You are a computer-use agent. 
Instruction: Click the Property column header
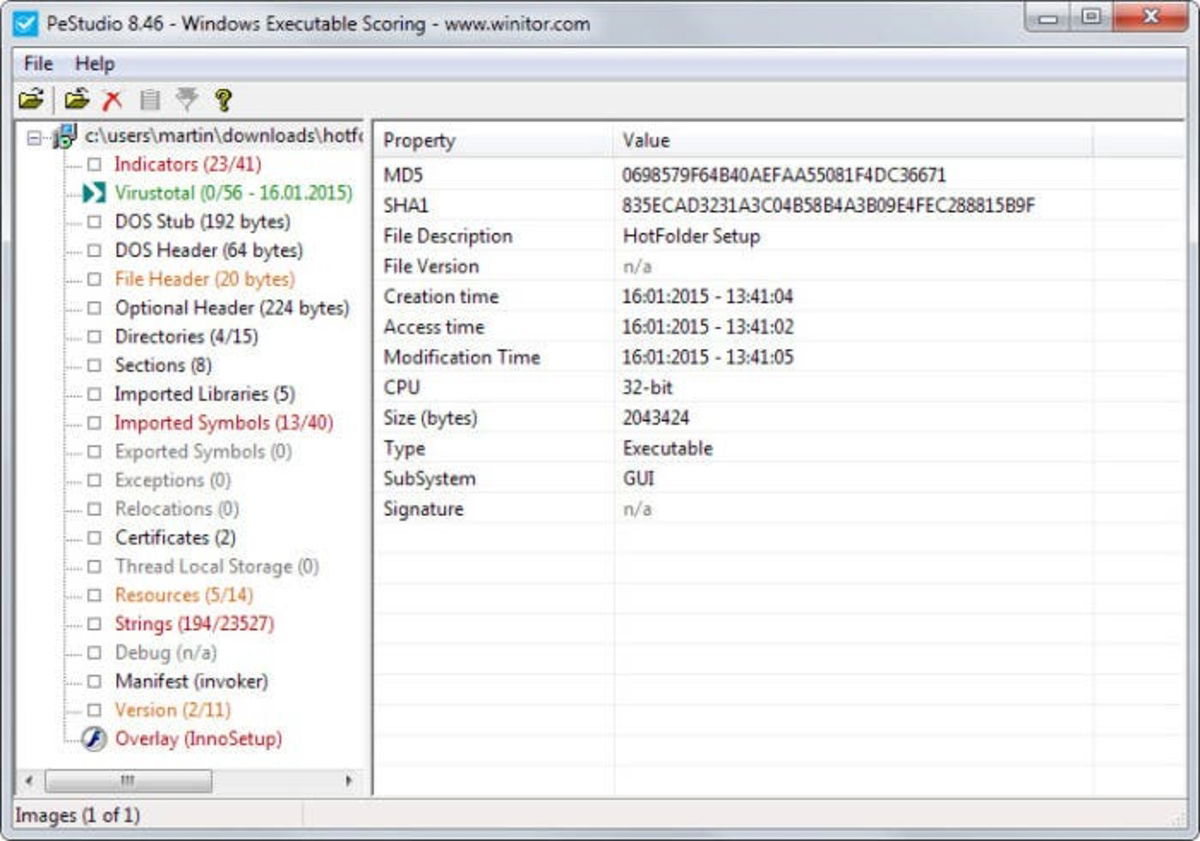tap(420, 141)
